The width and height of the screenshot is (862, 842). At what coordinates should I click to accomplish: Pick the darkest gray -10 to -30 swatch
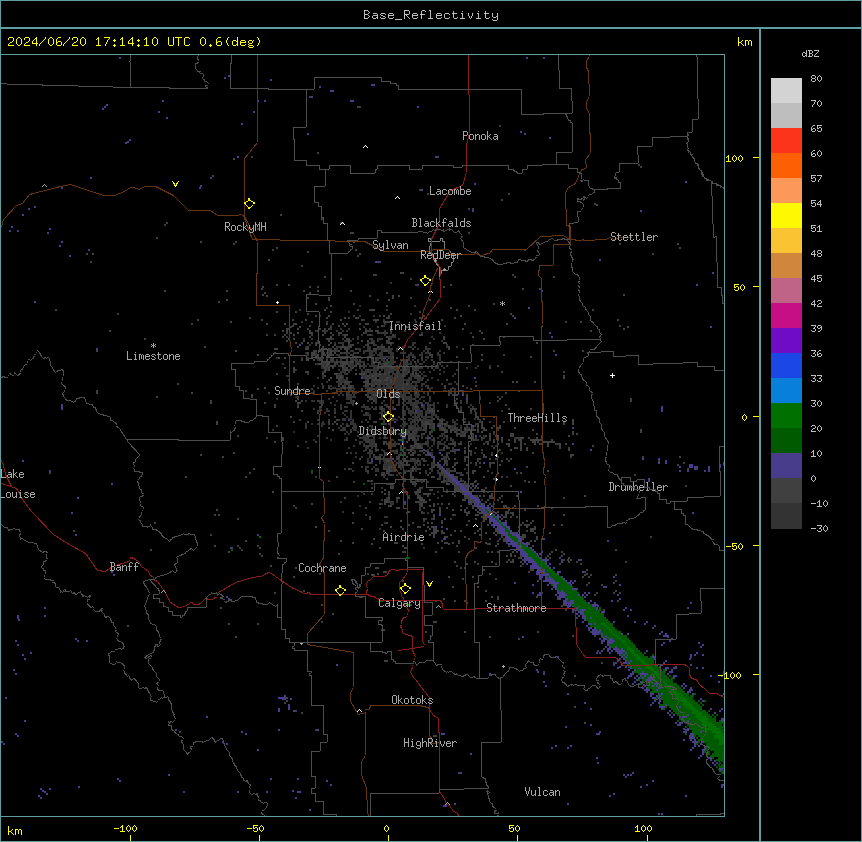(x=786, y=516)
